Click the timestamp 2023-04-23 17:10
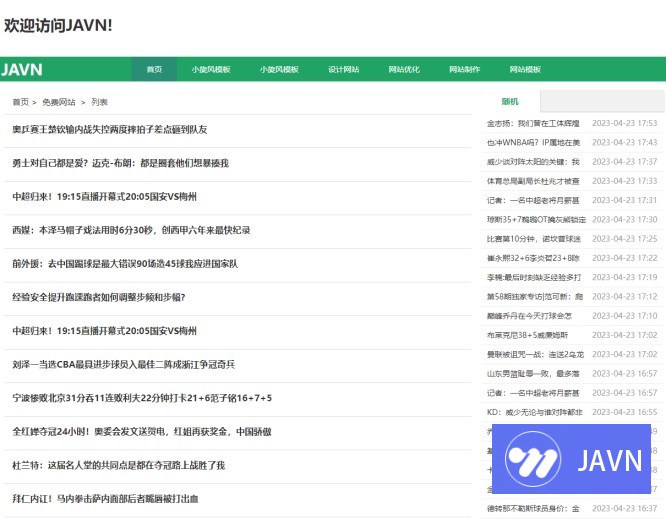Image resolution: width=666 pixels, height=519 pixels. (624, 316)
